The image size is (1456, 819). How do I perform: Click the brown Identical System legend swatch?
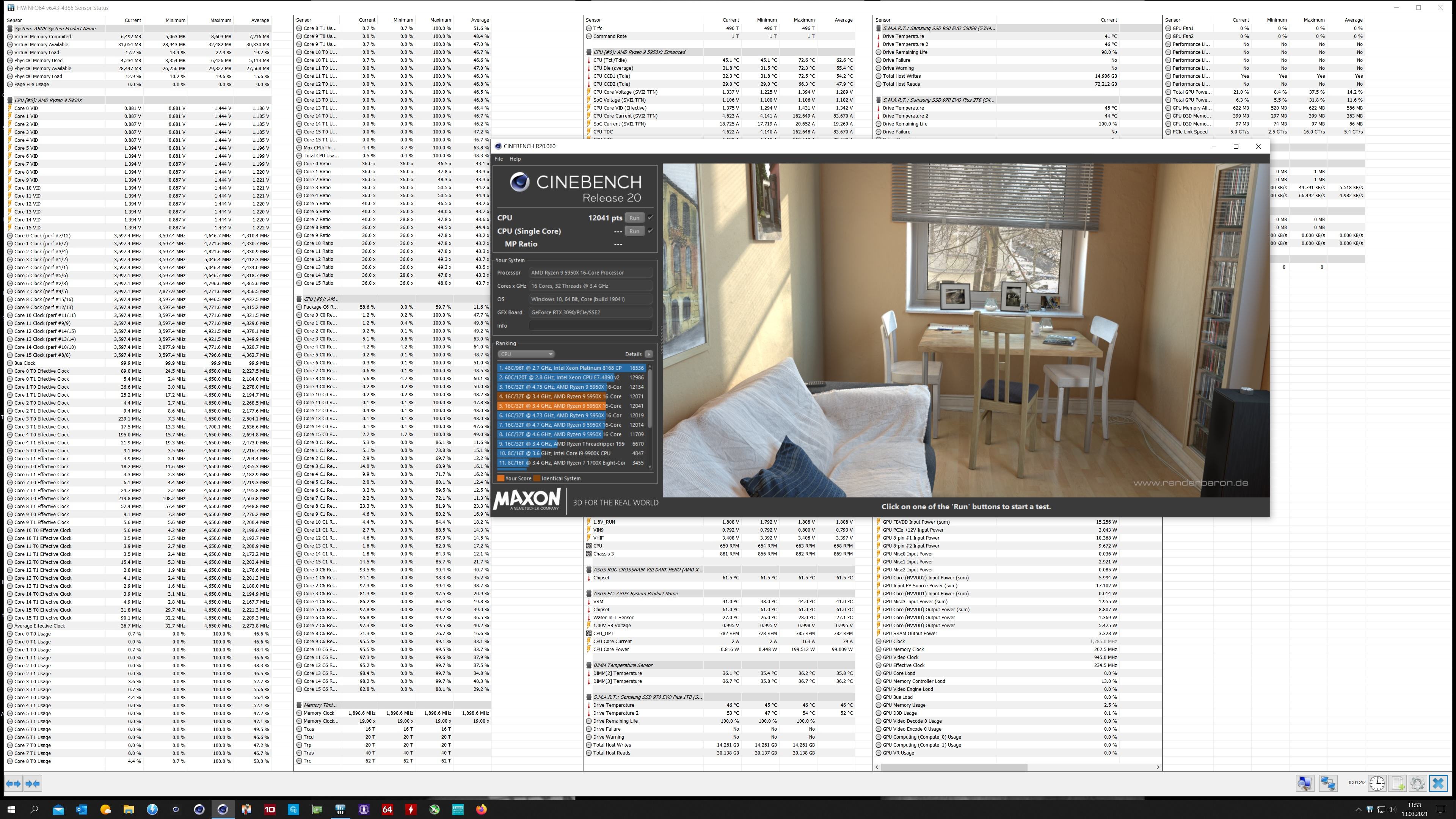click(x=537, y=478)
